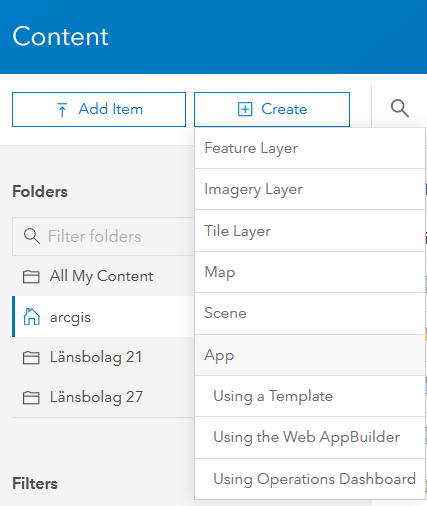Pick Tile Layer from the list

point(310,231)
